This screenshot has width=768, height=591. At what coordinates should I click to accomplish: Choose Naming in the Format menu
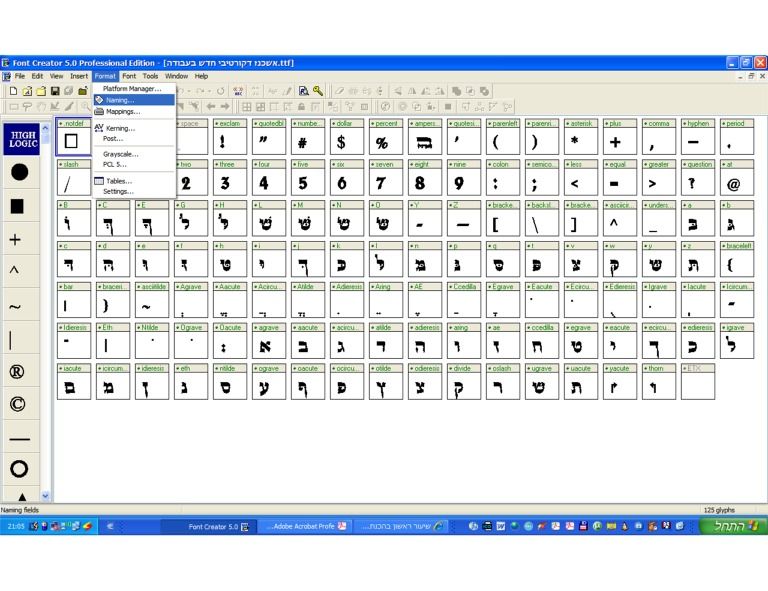tap(134, 100)
